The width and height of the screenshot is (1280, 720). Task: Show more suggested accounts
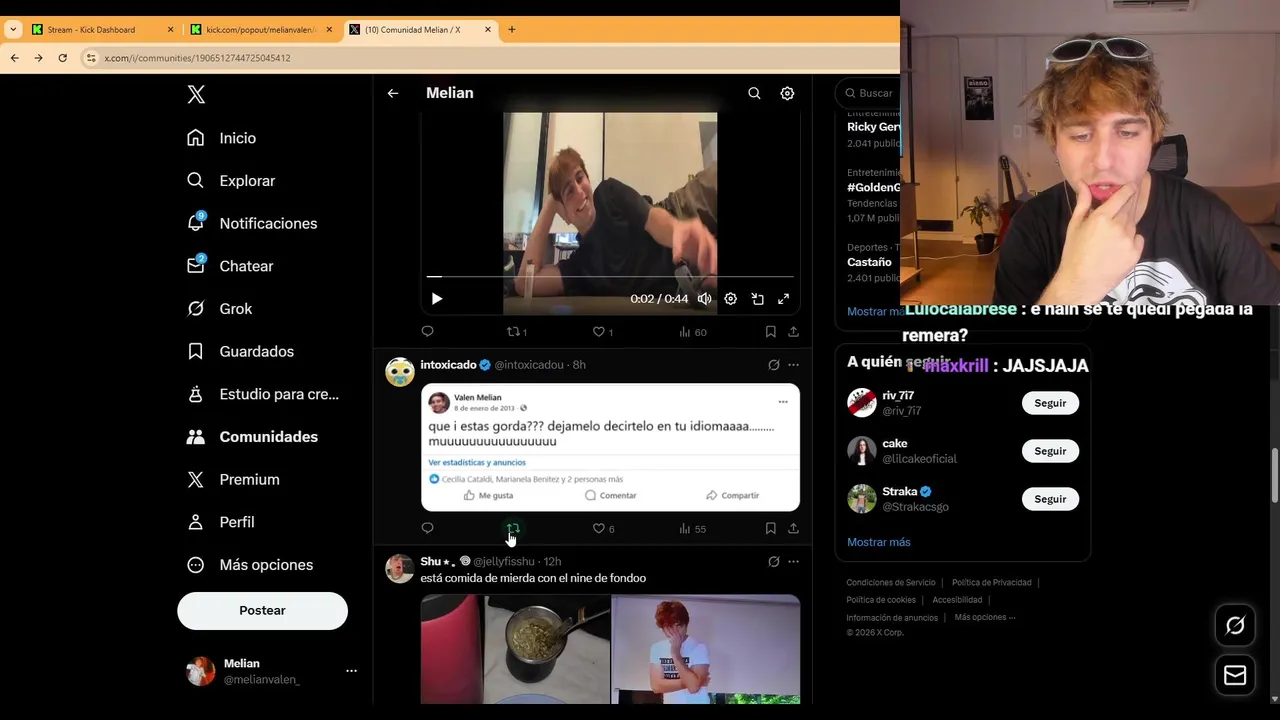[878, 542]
